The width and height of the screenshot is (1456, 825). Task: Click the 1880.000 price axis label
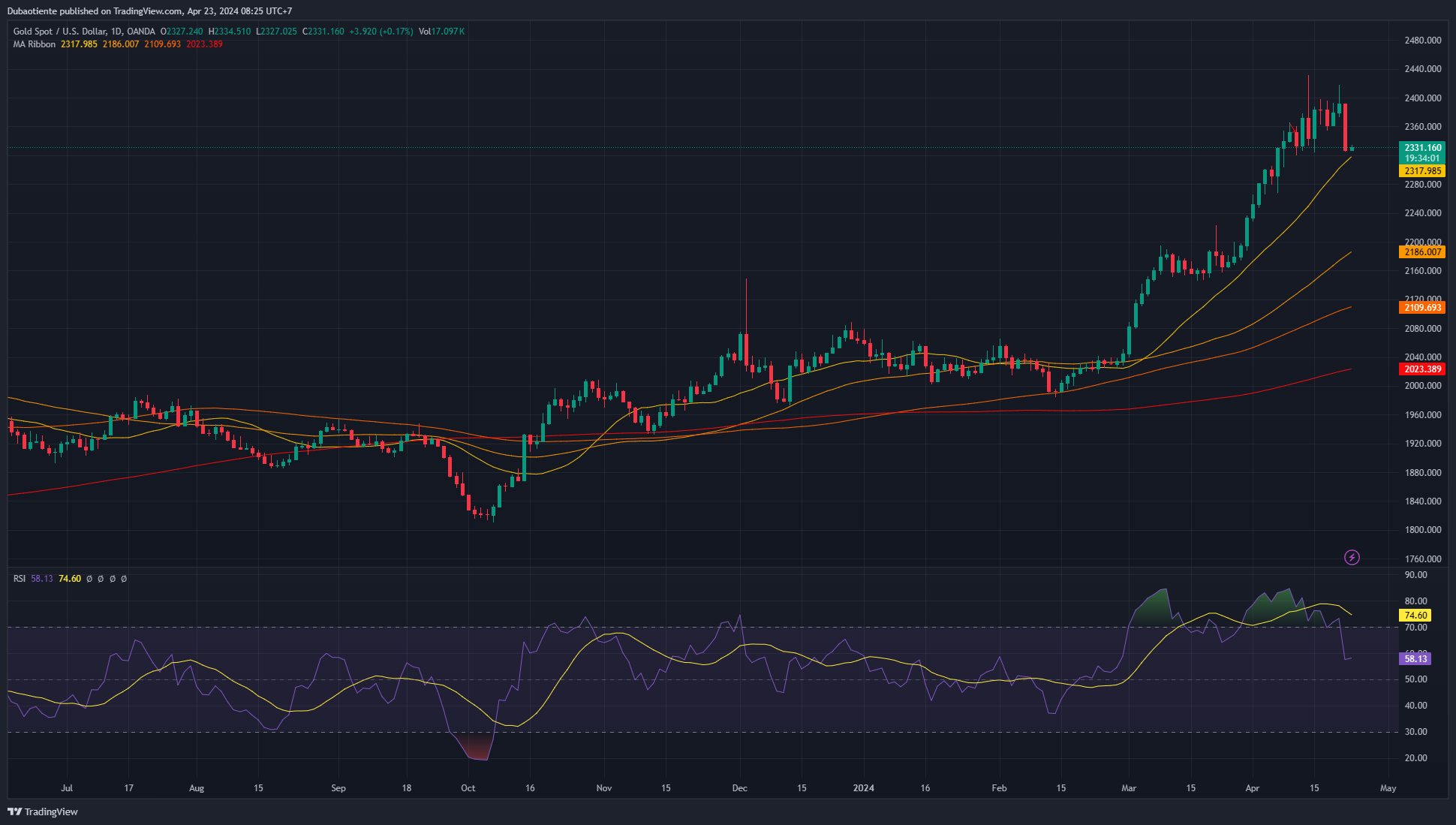(1423, 473)
